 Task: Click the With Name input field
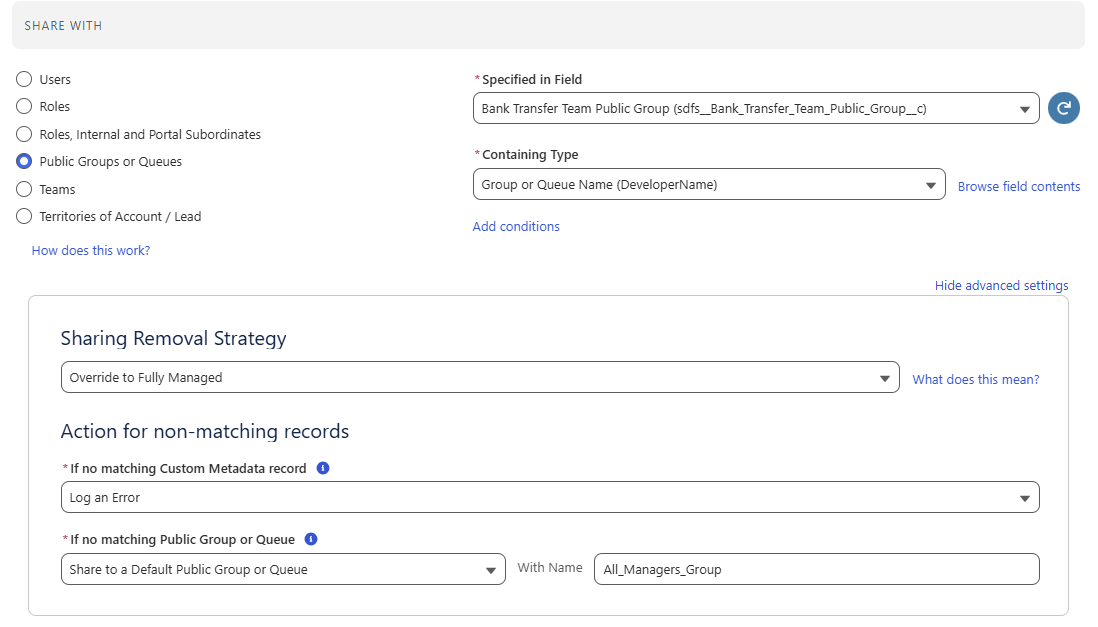[x=816, y=570]
